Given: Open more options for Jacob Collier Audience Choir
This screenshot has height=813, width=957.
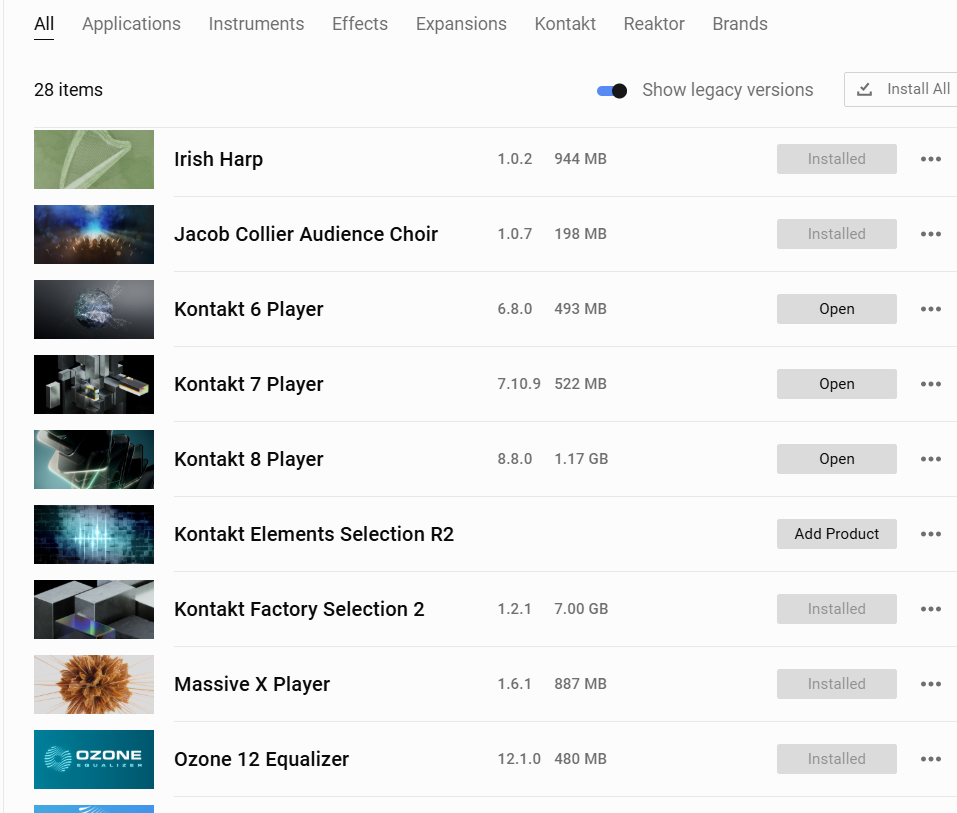Looking at the screenshot, I should (x=930, y=234).
